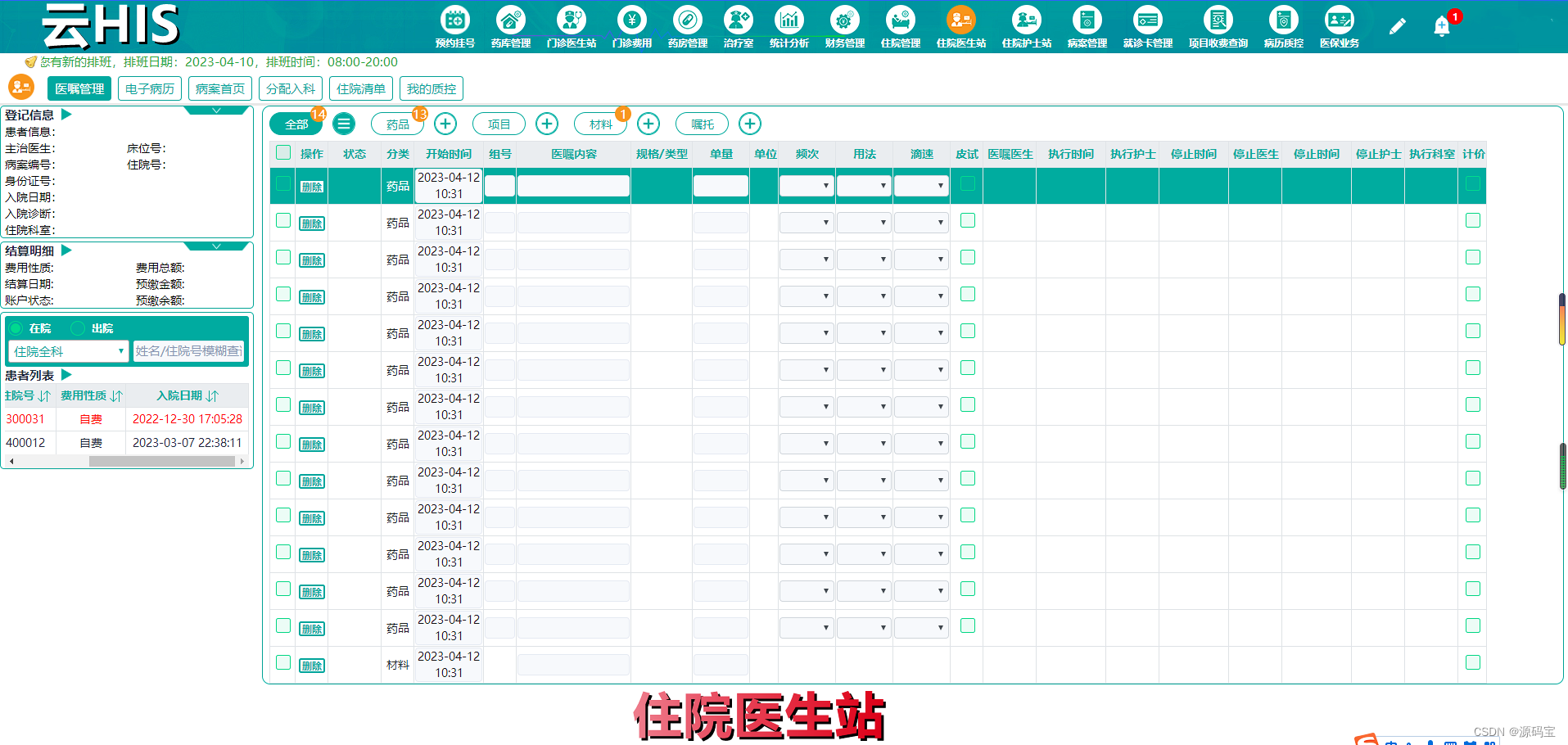Click the 嘱托 filter button
The height and width of the screenshot is (745, 1568).
click(x=701, y=124)
